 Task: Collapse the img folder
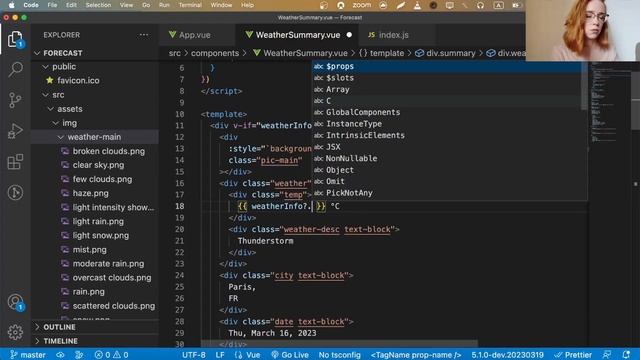[x=95, y=123]
